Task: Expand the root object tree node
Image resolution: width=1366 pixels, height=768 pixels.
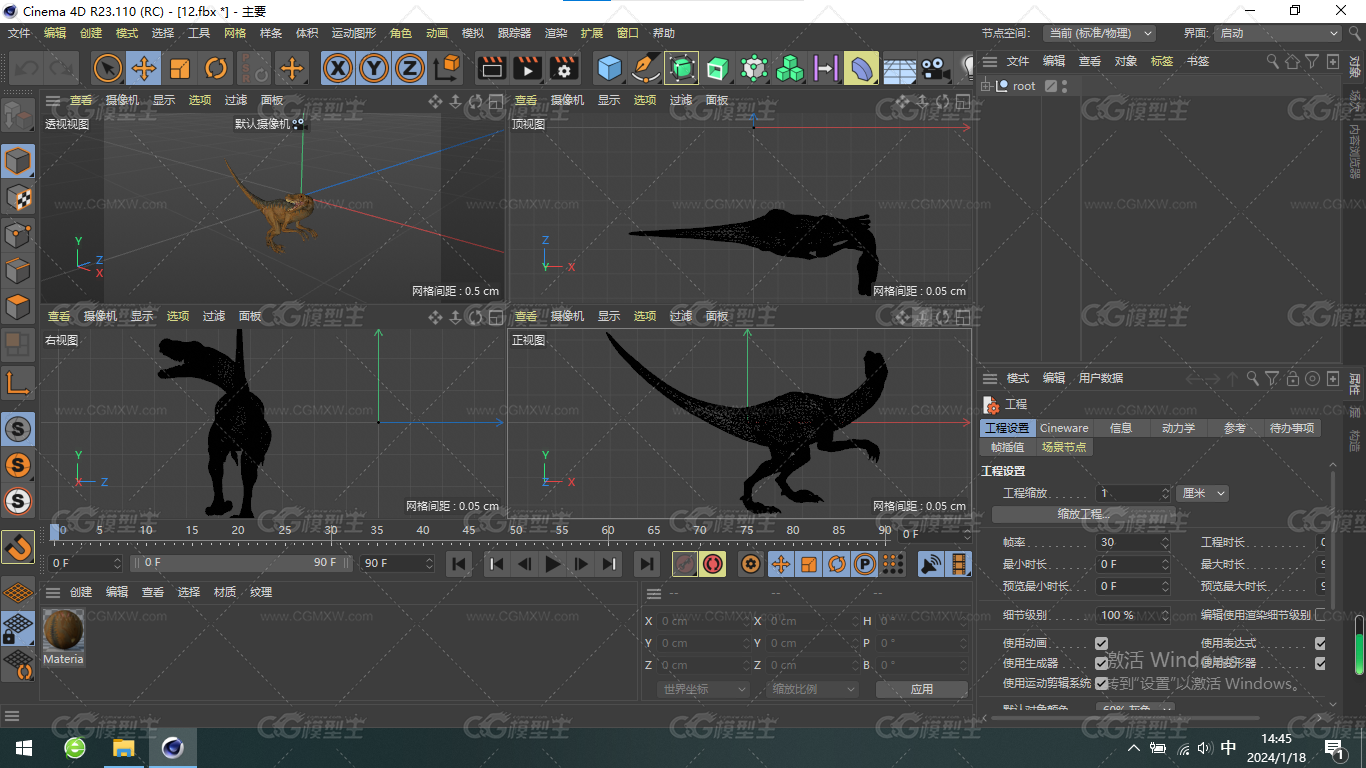Action: click(986, 86)
